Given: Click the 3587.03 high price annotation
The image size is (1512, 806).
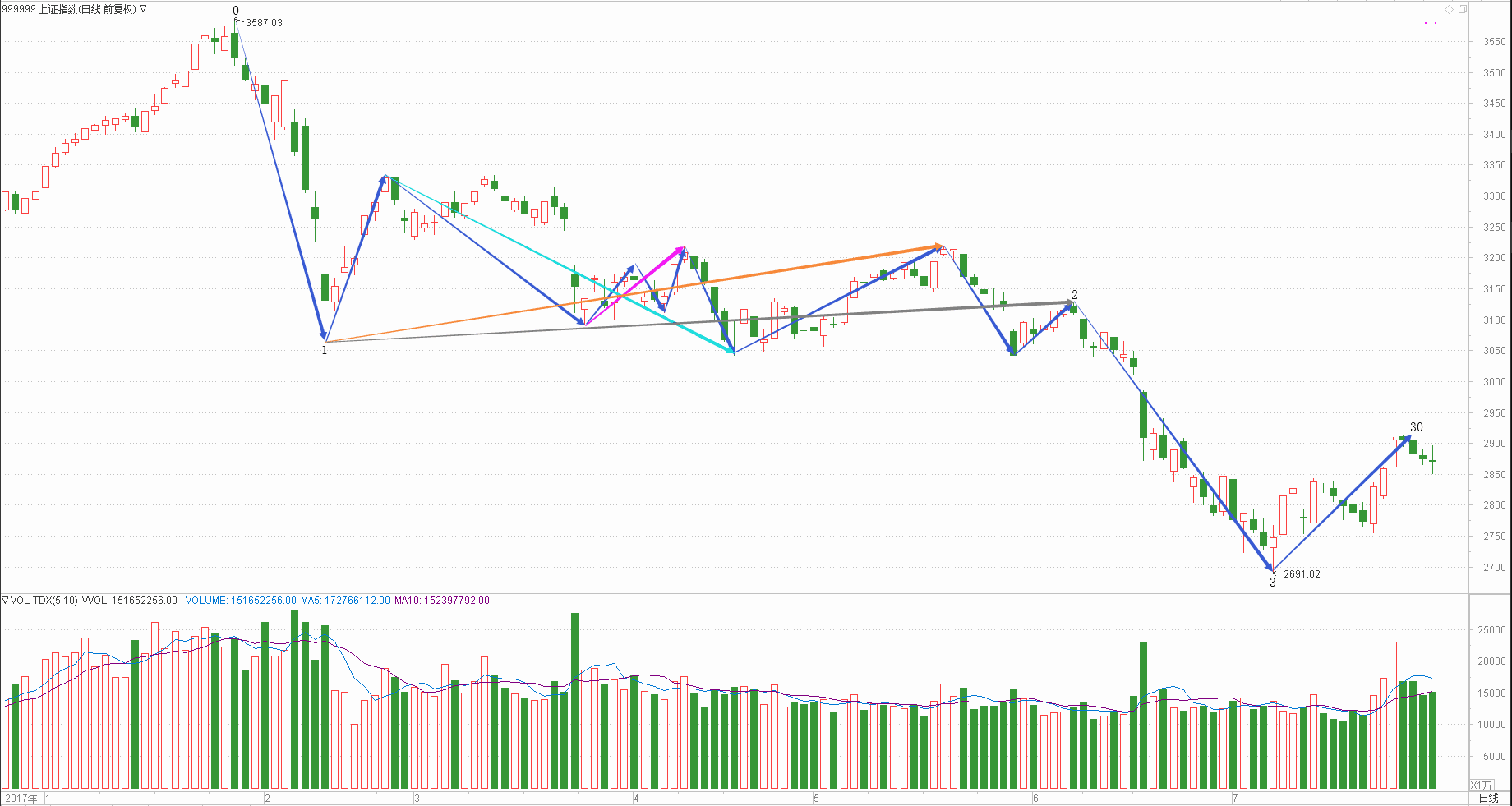Looking at the screenshot, I should click(x=264, y=23).
